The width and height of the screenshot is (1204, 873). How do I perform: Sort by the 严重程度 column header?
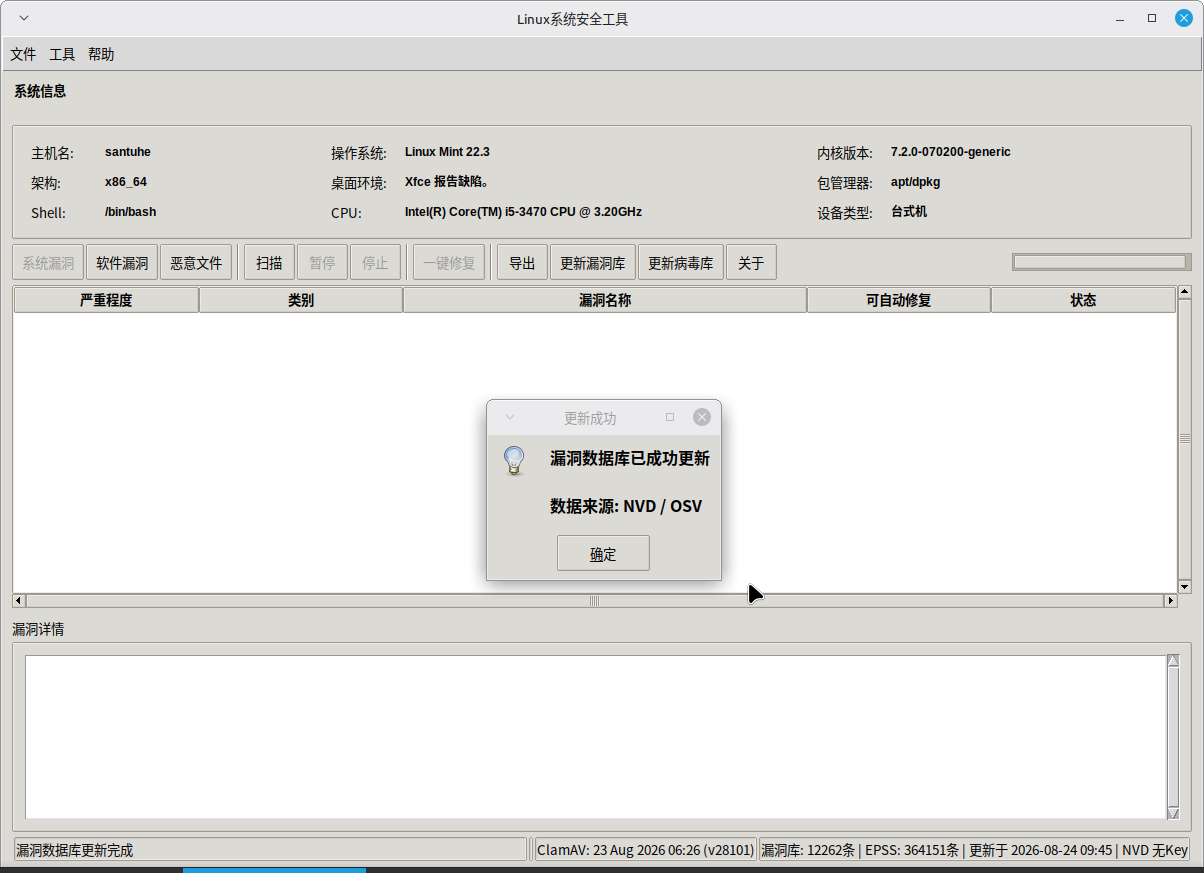coord(106,300)
